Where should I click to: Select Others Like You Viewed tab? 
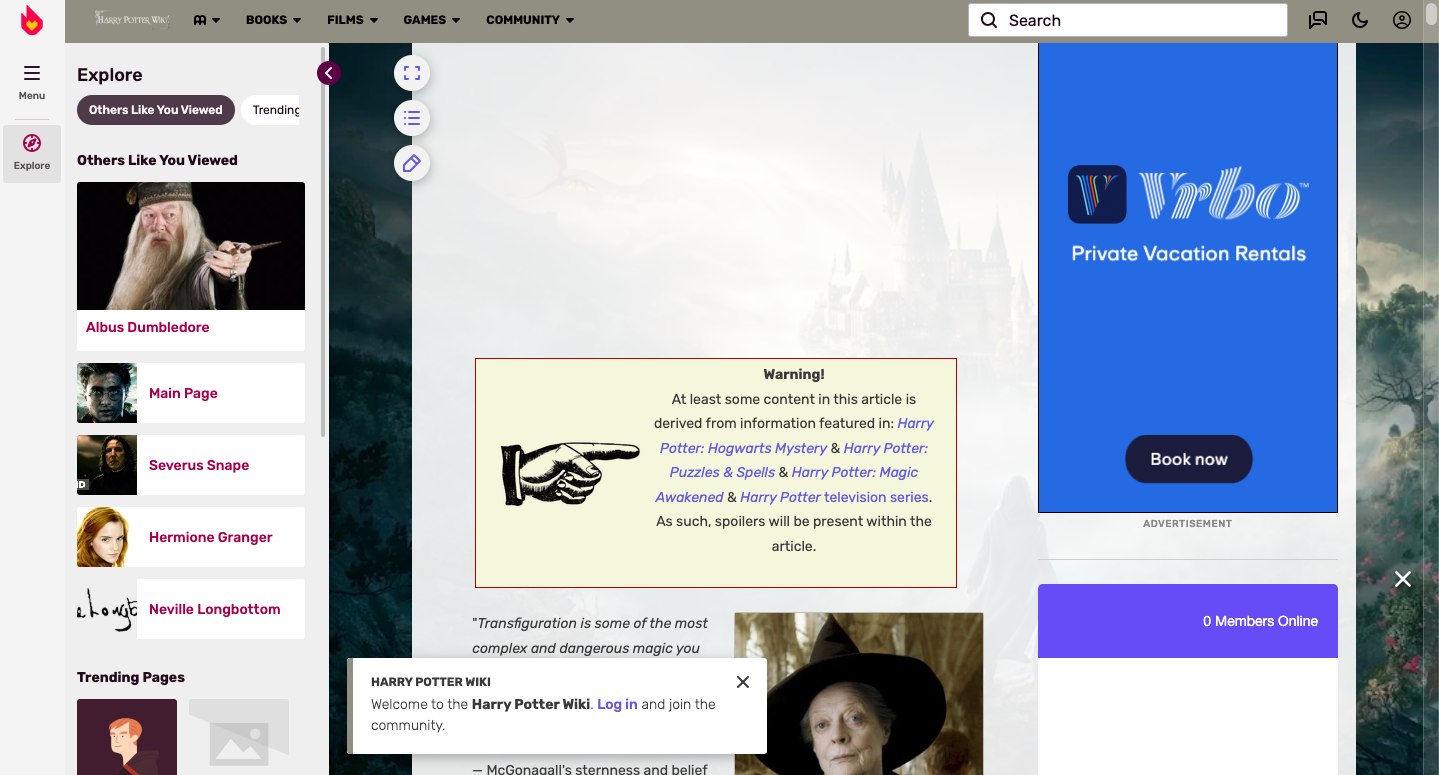156,110
